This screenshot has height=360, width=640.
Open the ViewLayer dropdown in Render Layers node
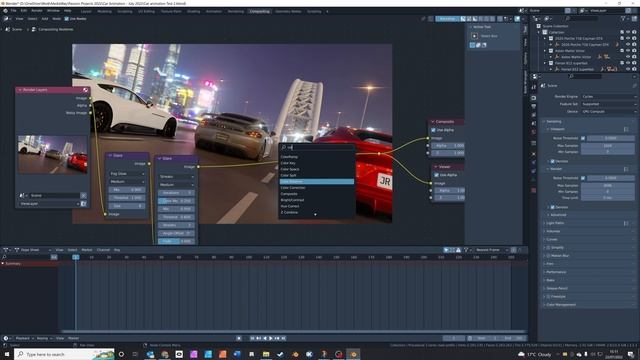coord(49,203)
